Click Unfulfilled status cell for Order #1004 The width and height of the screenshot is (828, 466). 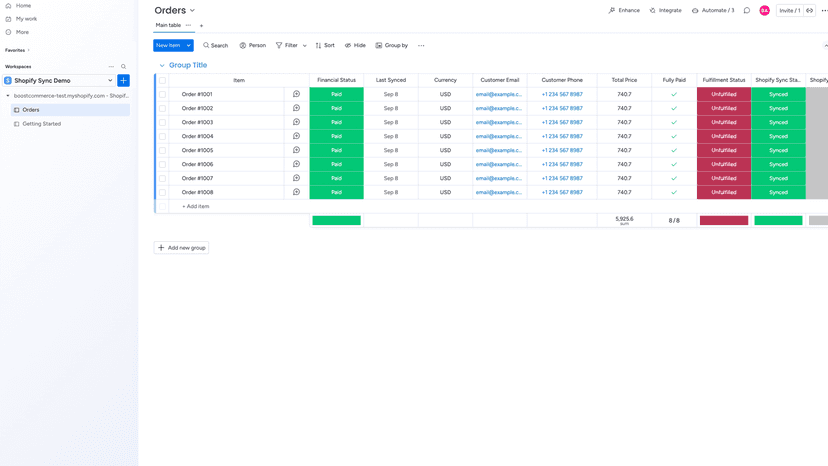[x=723, y=136]
